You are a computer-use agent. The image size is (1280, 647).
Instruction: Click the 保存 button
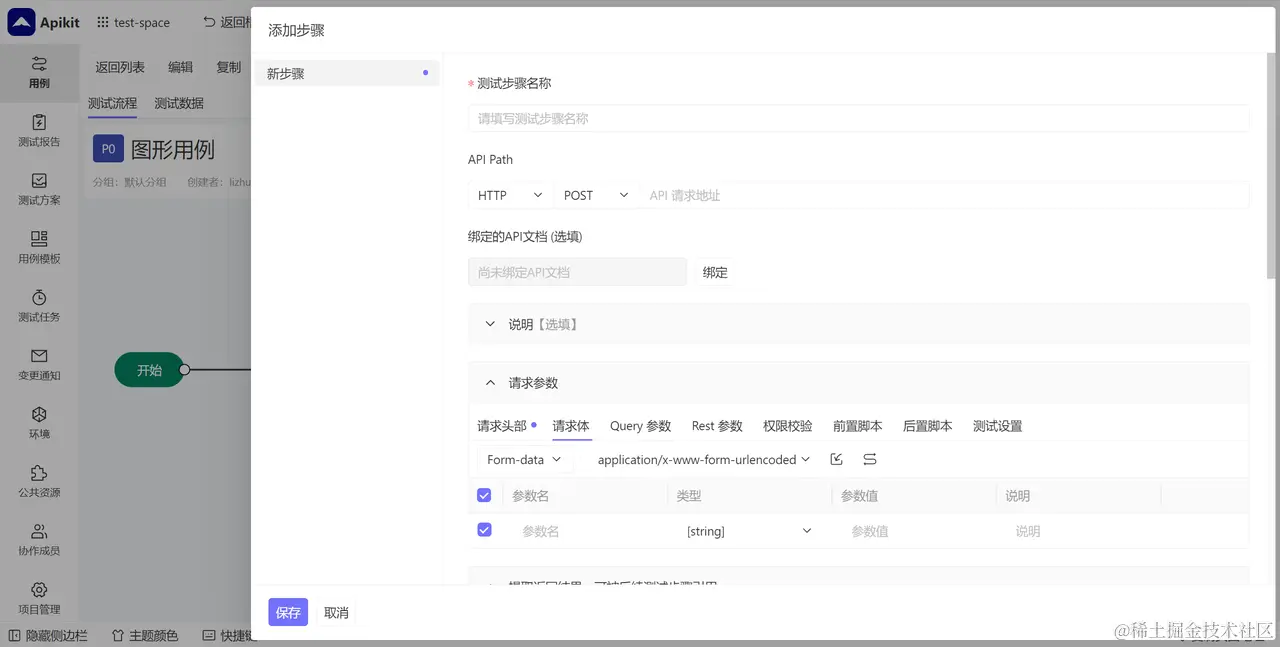288,612
